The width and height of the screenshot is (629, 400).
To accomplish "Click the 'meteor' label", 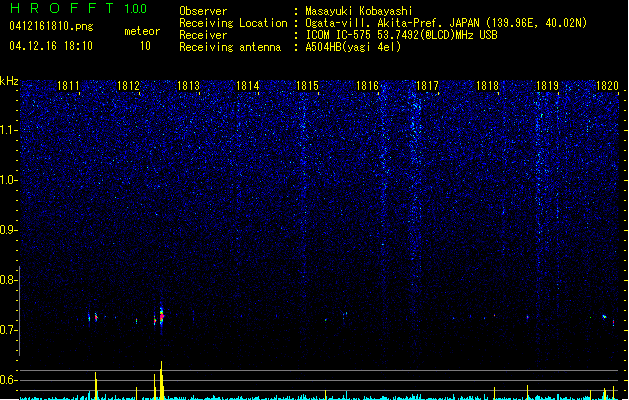I will point(142,31).
